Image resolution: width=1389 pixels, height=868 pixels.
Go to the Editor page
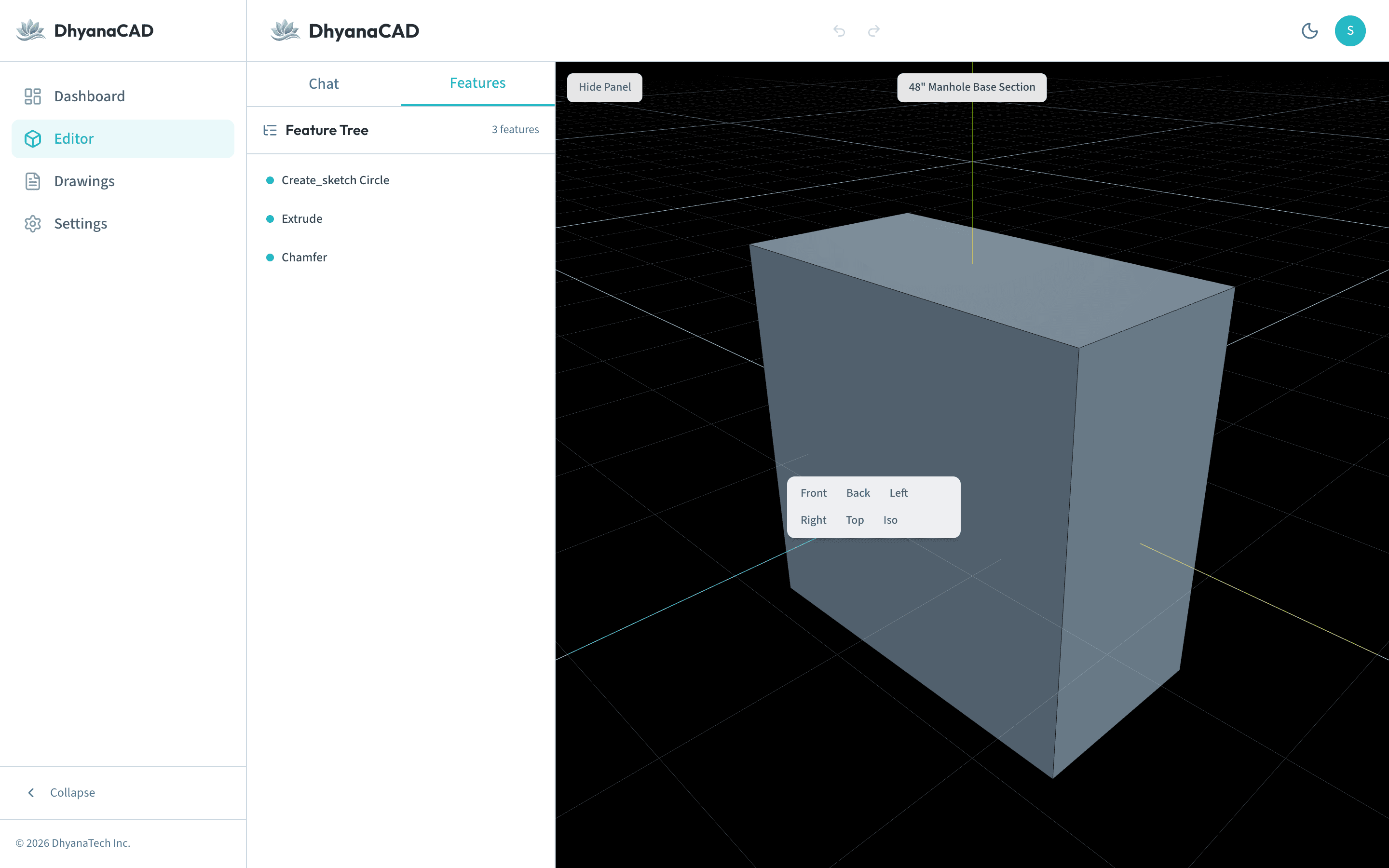pos(123,138)
